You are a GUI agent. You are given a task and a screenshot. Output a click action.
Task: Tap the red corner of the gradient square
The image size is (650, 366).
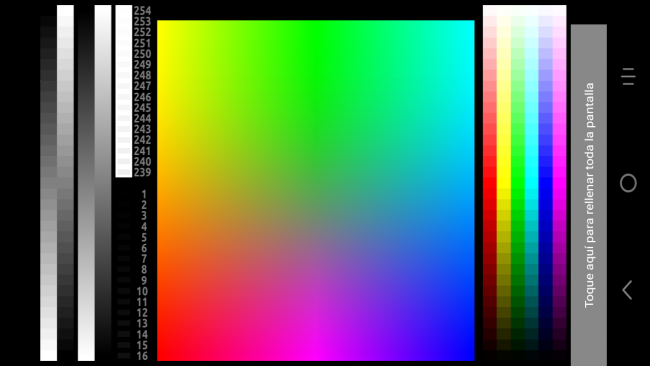tap(162, 356)
